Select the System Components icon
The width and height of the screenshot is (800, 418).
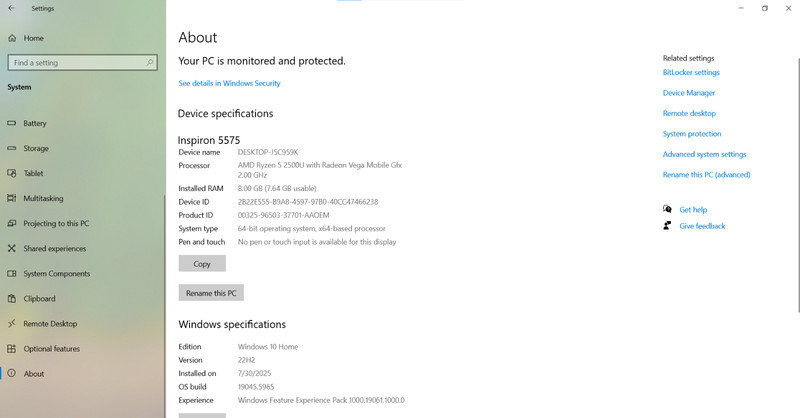(12, 274)
